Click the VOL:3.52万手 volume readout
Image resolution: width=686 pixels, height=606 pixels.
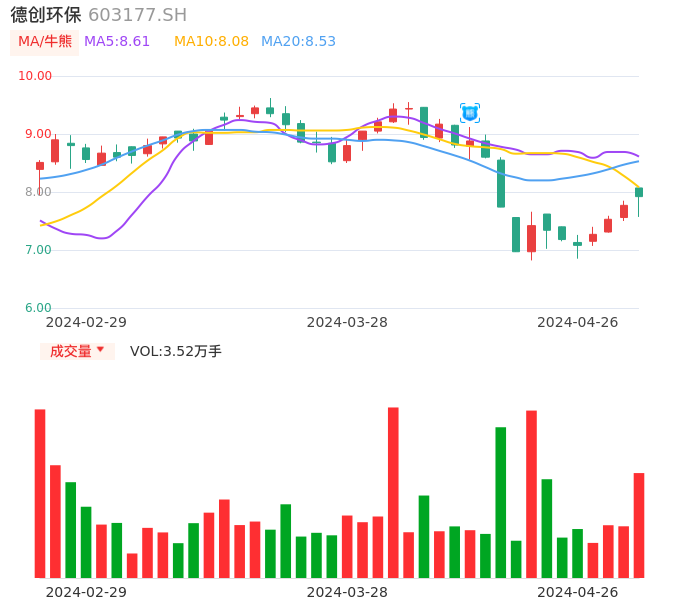pos(176,351)
